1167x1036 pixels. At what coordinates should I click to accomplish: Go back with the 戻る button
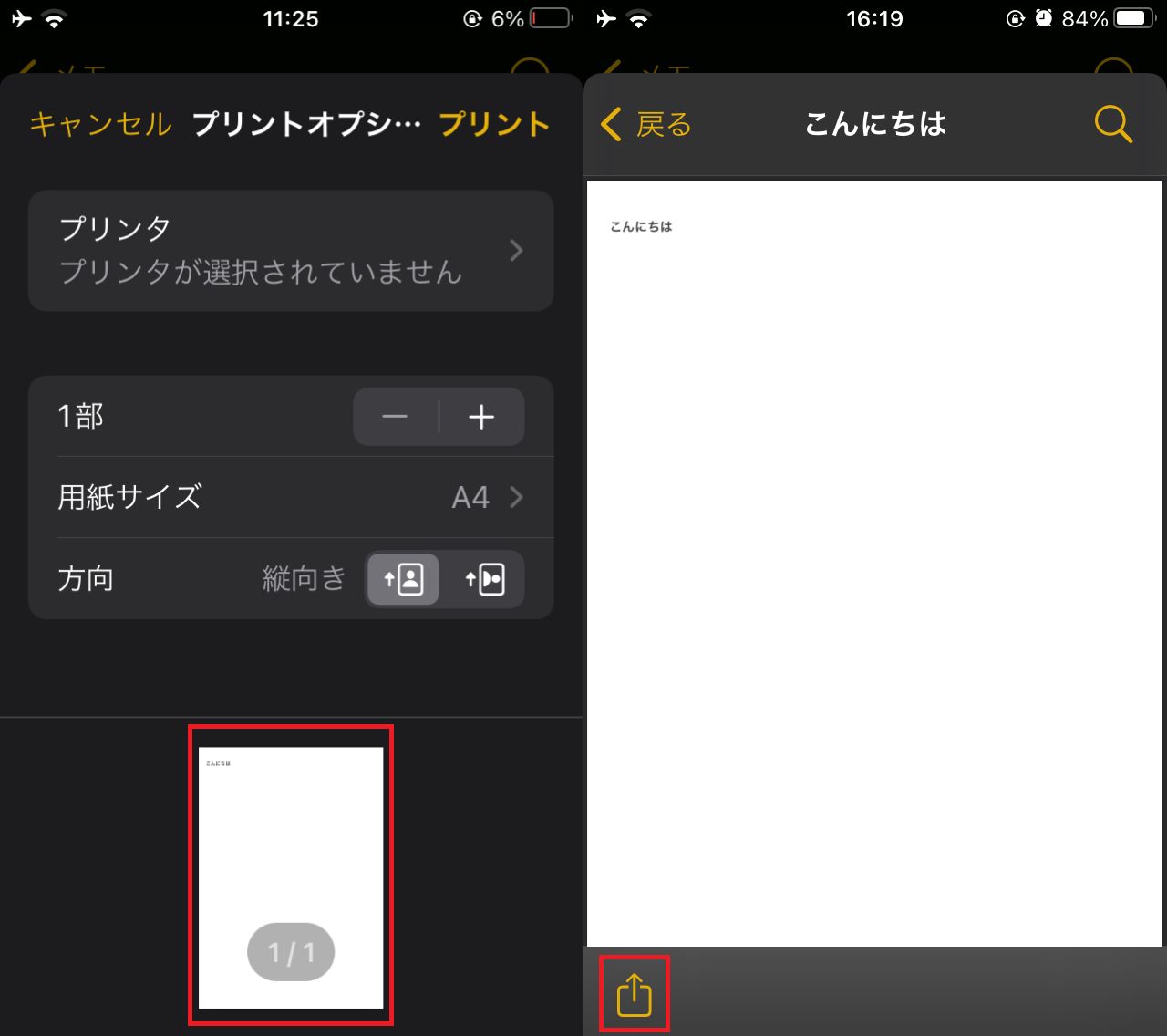pyautogui.click(x=646, y=124)
